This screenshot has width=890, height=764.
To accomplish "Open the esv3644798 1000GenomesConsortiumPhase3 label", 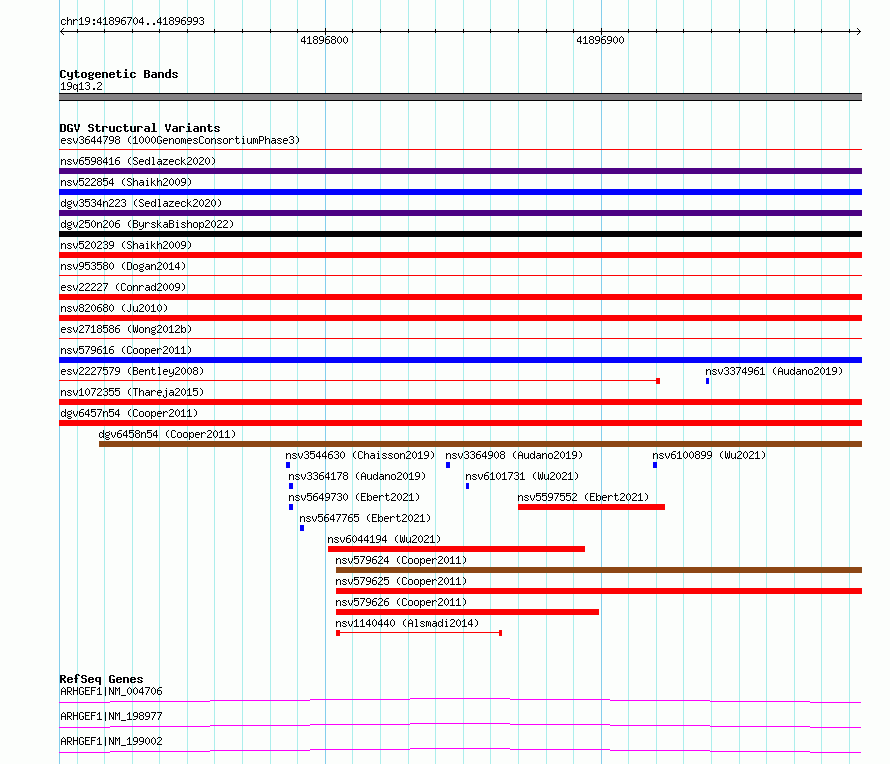I will 180,140.
